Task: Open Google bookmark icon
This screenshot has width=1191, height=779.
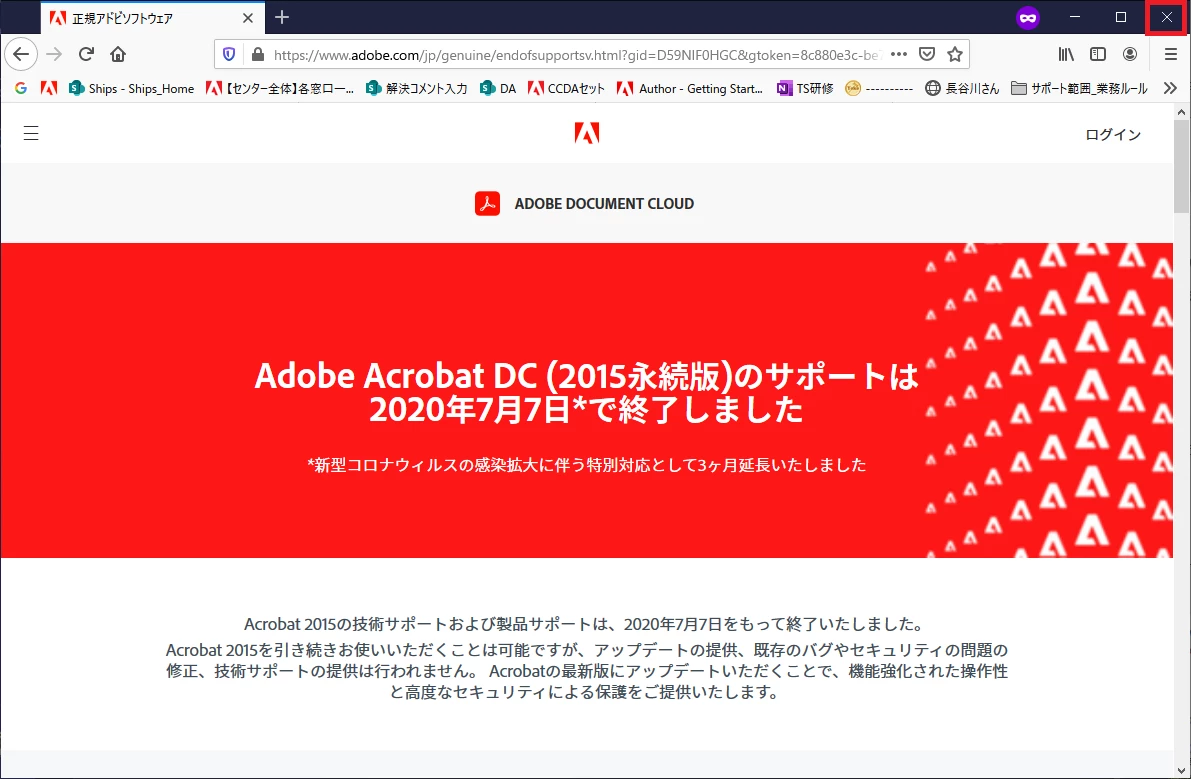Action: (21, 88)
